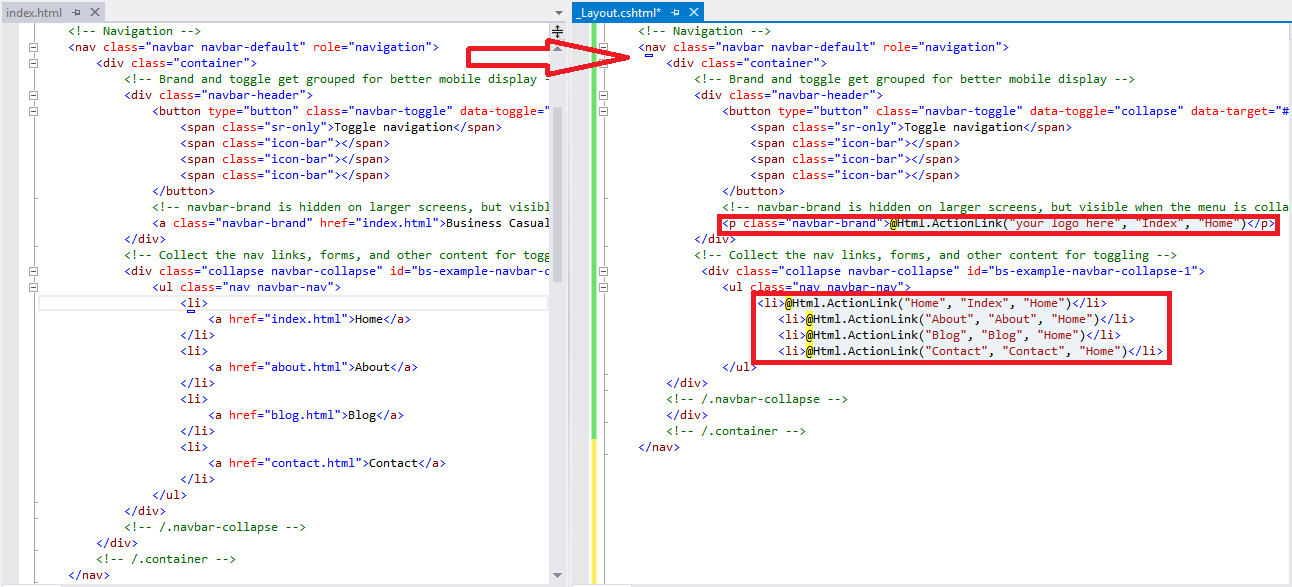Click the href="about.html" About line
The height and width of the screenshot is (587, 1292).
coord(313,367)
